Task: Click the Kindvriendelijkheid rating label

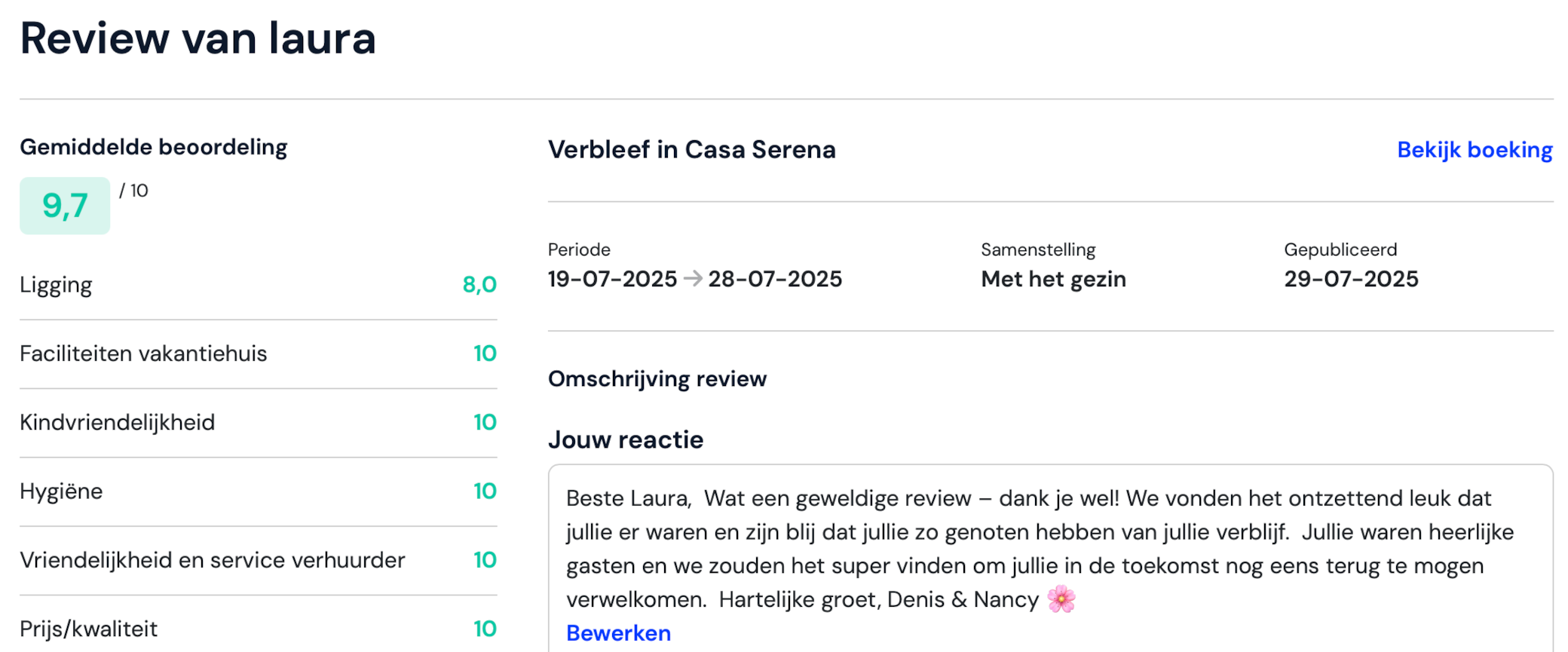Action: [117, 422]
